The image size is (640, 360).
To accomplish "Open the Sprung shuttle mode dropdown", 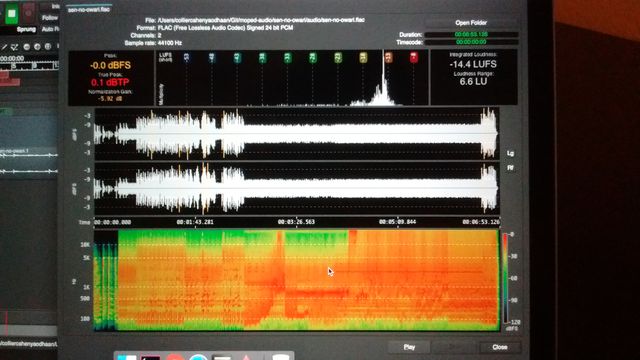I will 26,29.
